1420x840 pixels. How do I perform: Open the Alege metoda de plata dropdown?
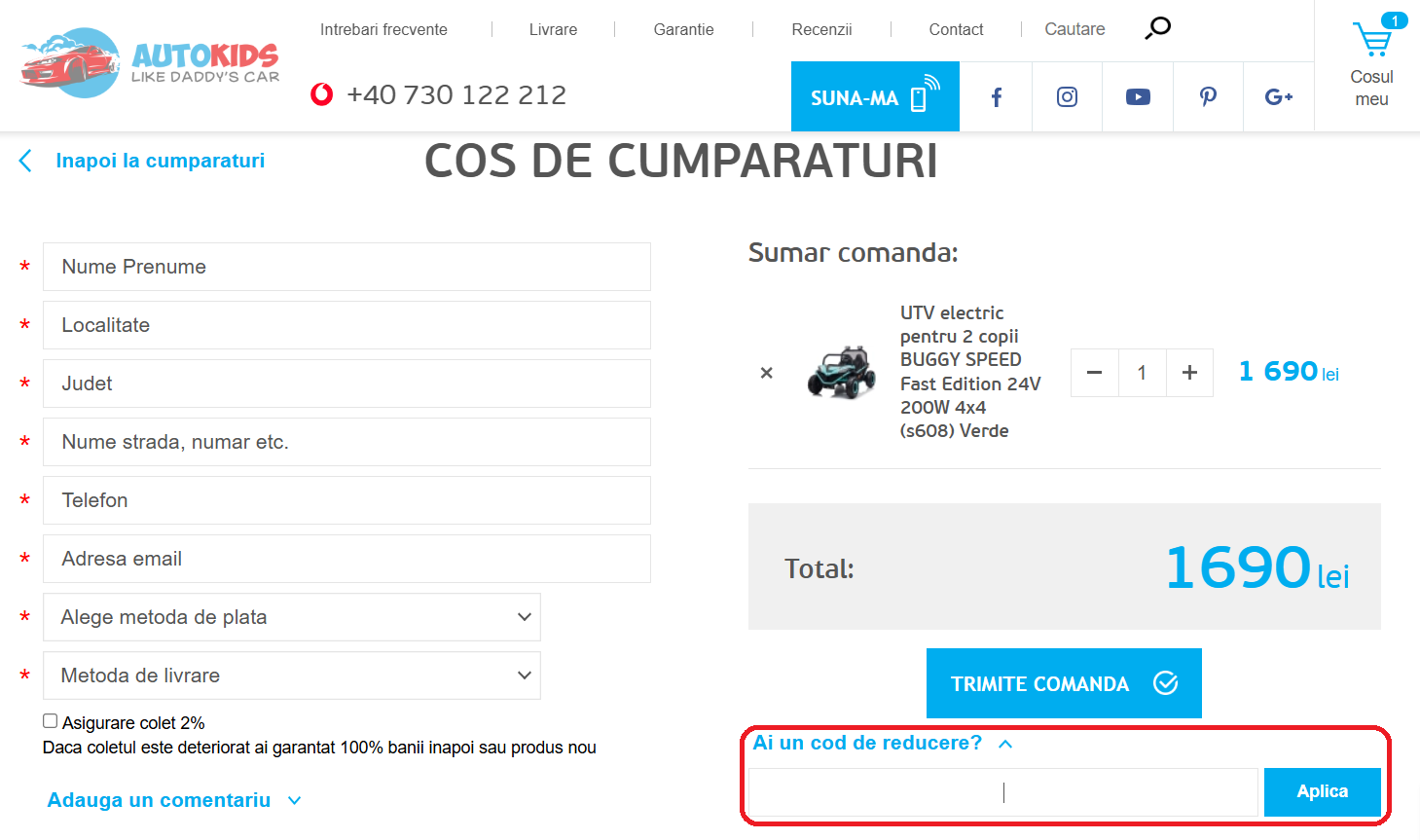pyautogui.click(x=291, y=616)
